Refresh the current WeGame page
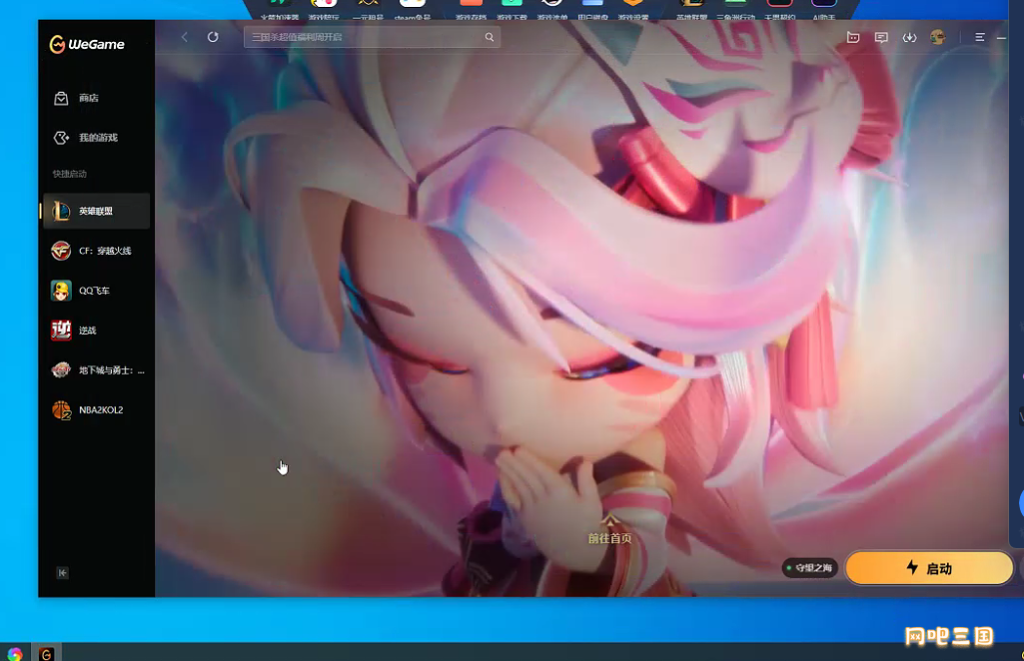The image size is (1024, 661). (x=213, y=37)
